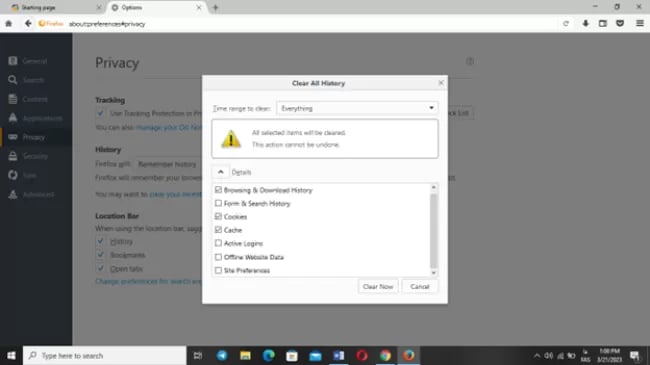650x365 pixels.
Task: Uncheck Browsing & Download History
Action: (x=218, y=190)
